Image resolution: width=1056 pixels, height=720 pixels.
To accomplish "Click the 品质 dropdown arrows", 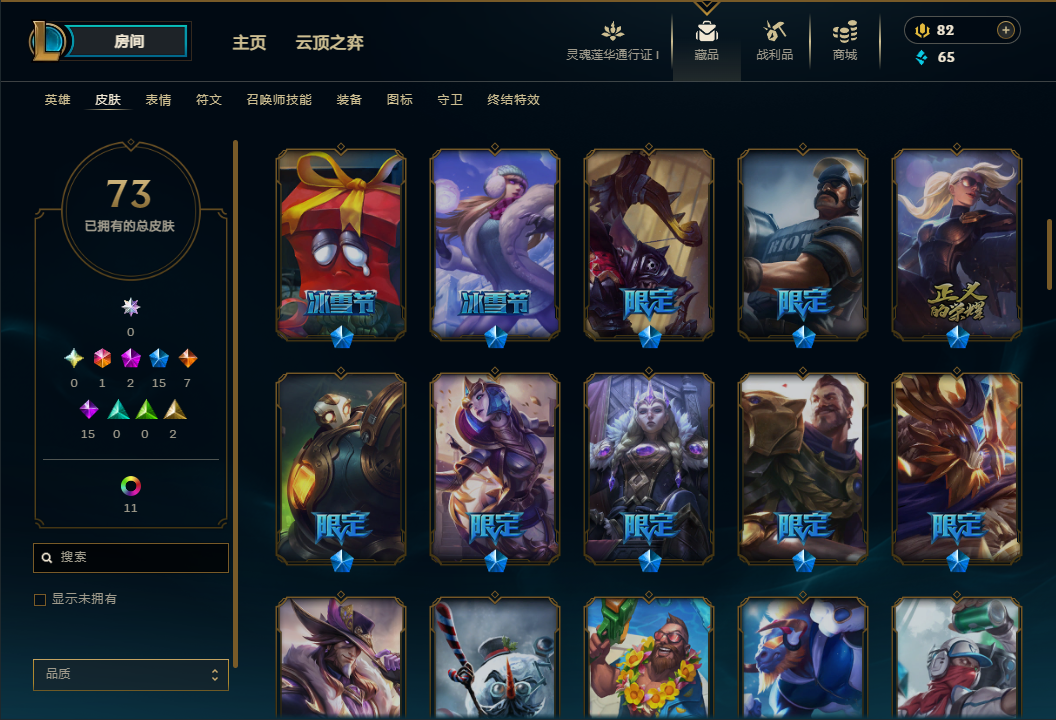I will [215, 675].
